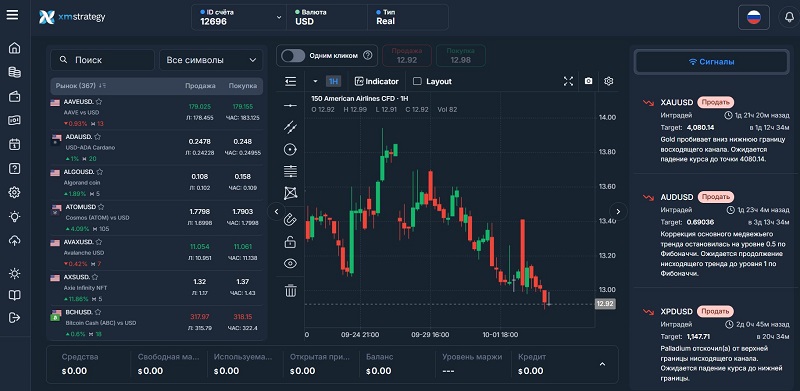800x391 pixels.
Task: Select the parallel channel drawing tool
Action: 290,127
